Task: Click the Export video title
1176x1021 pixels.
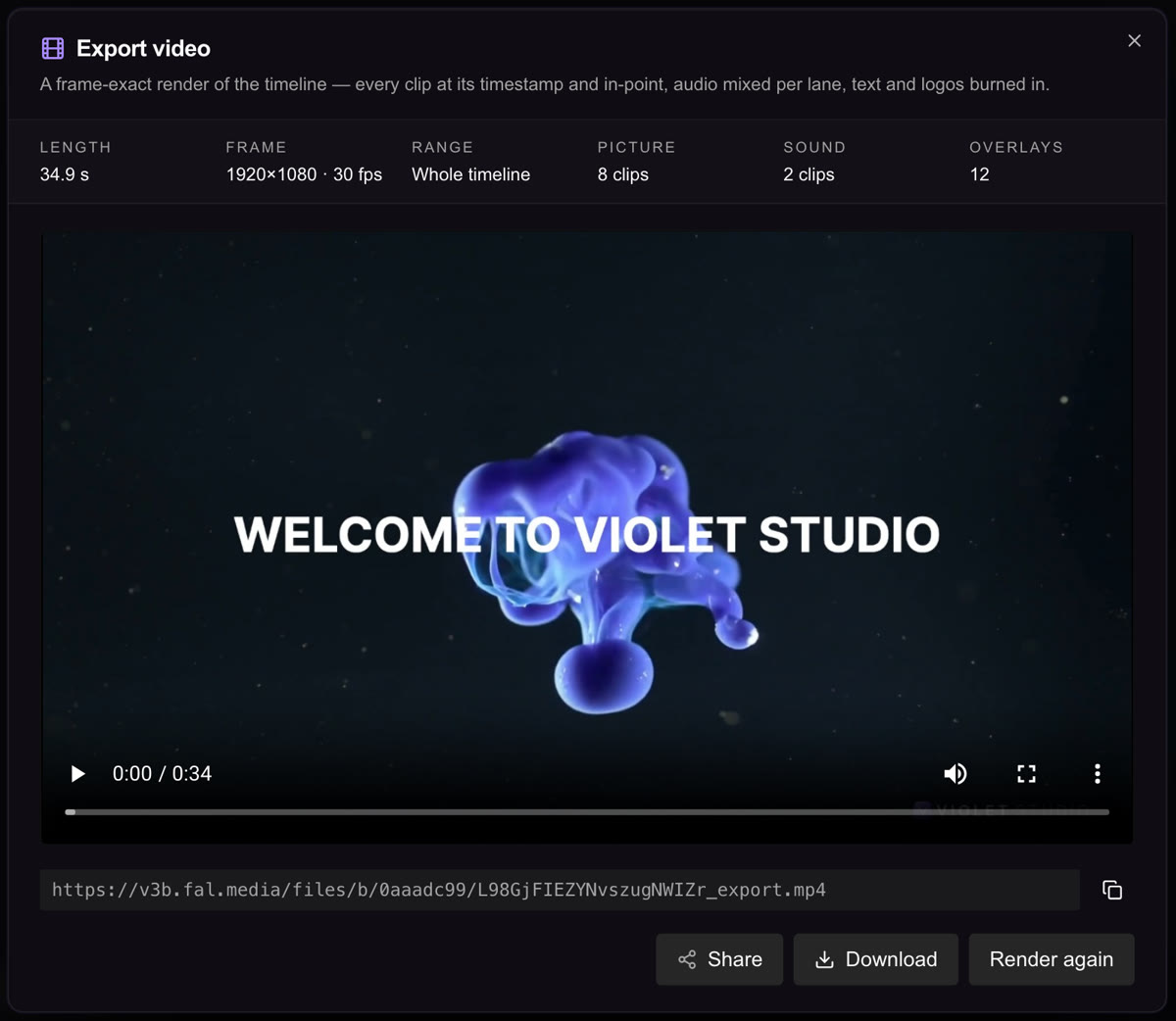Action: pos(143,48)
